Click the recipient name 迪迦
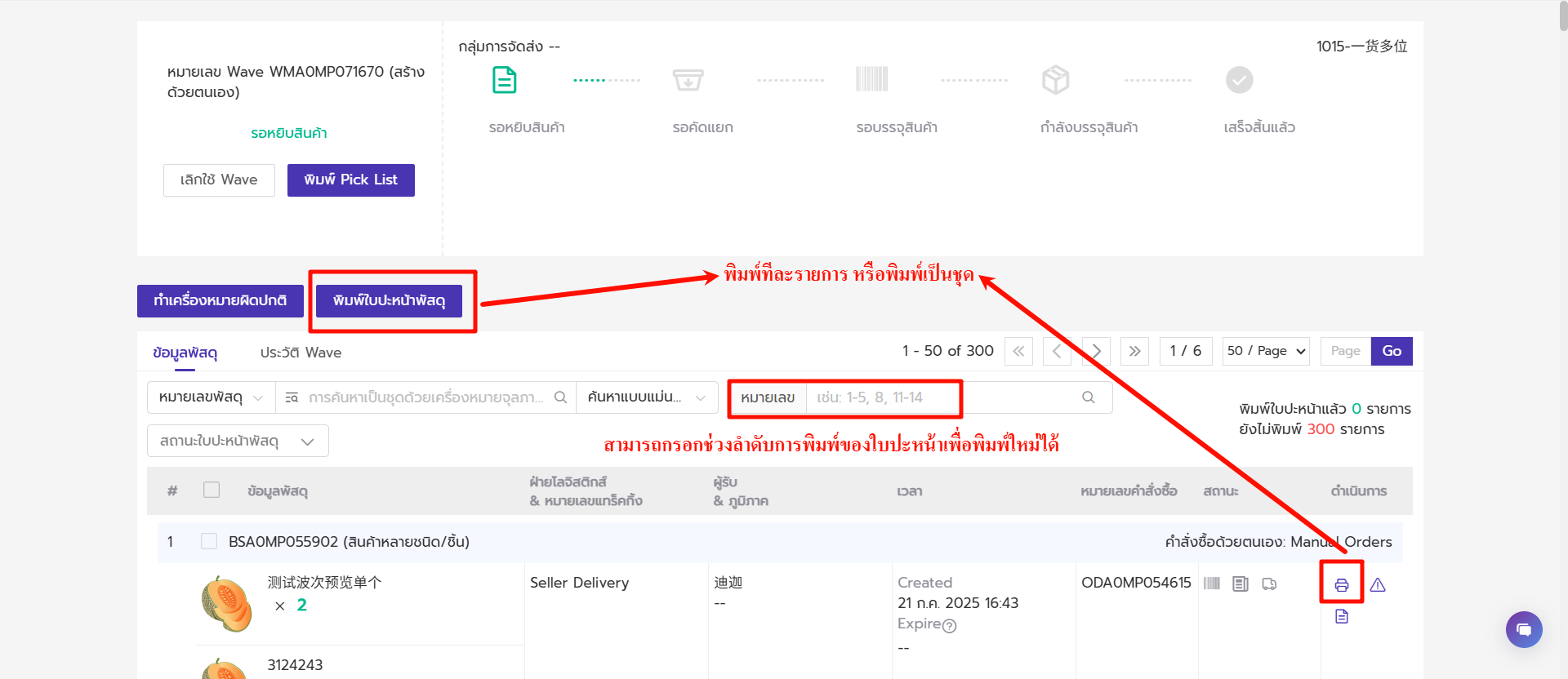 [x=728, y=583]
